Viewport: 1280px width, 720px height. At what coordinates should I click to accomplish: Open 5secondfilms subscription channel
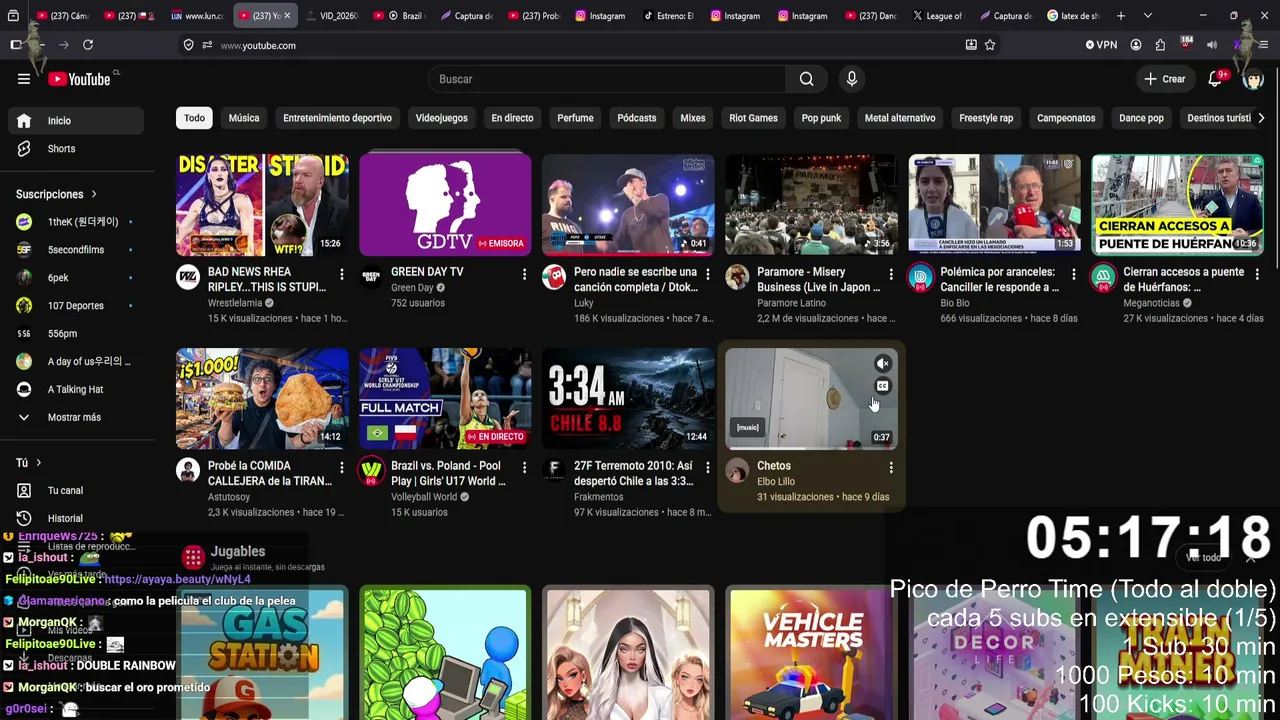[76, 250]
